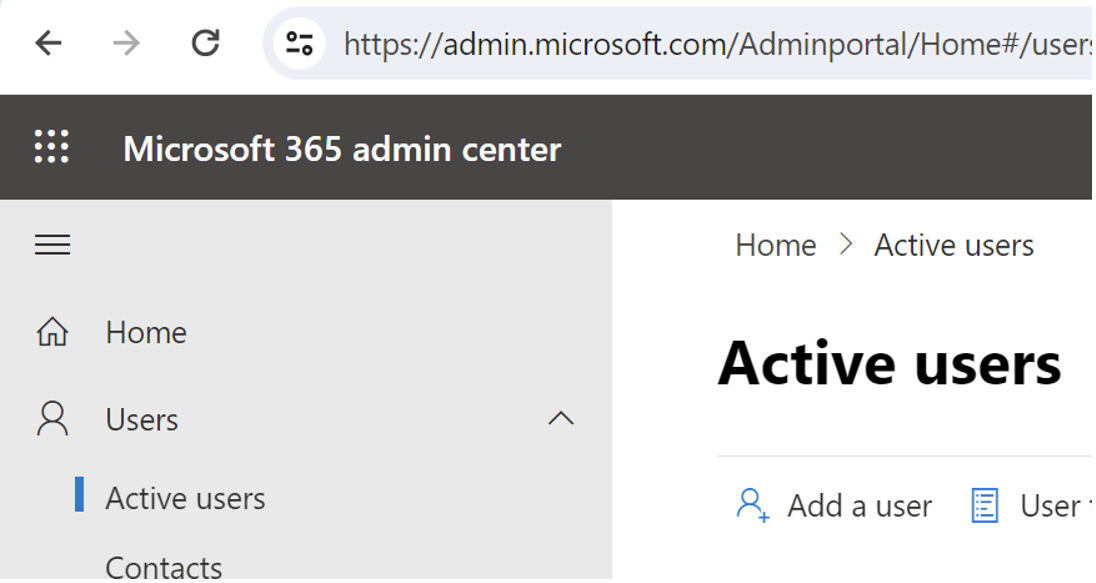This screenshot has width=1096, height=583.
Task: Reload the current page
Action: click(x=205, y=43)
